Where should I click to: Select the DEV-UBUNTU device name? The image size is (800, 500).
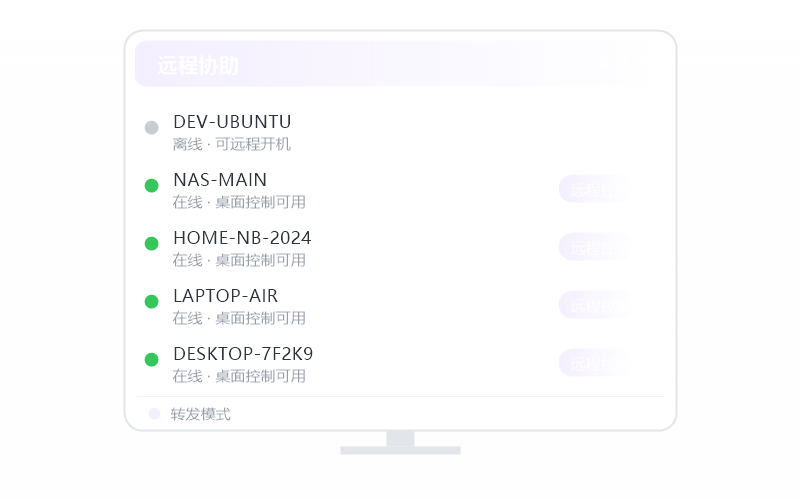[x=232, y=122]
